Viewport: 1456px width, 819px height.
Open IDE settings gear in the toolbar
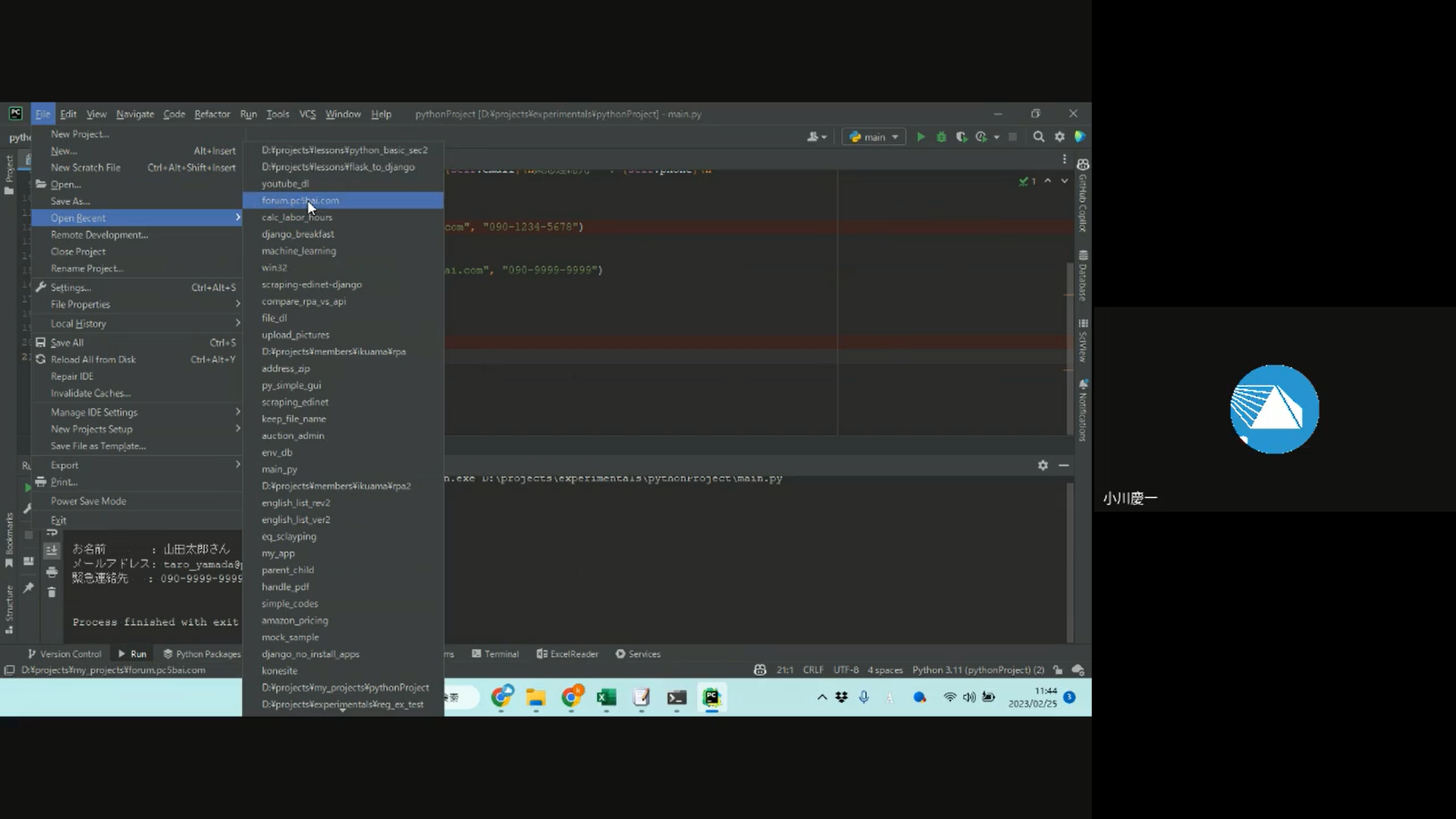tap(1059, 137)
